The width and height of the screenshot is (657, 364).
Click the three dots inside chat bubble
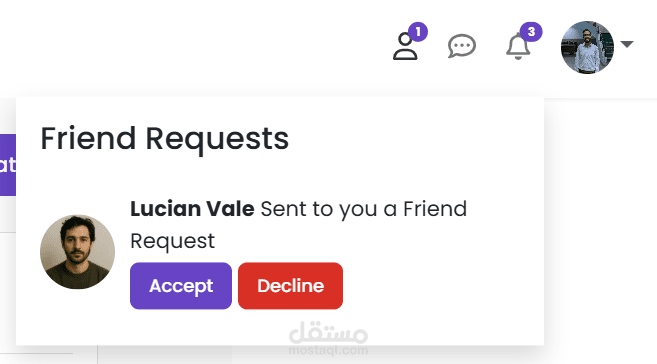pos(462,45)
